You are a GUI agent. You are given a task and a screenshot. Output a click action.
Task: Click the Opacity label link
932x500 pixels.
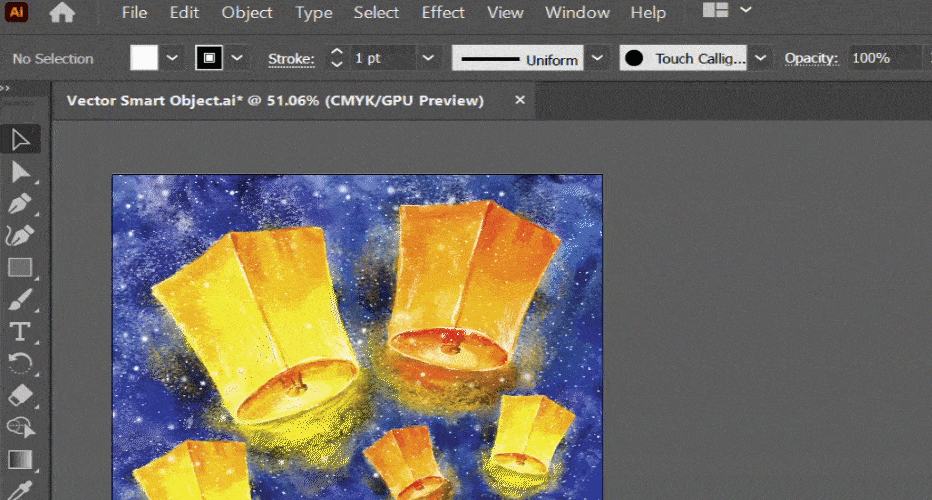click(x=810, y=58)
